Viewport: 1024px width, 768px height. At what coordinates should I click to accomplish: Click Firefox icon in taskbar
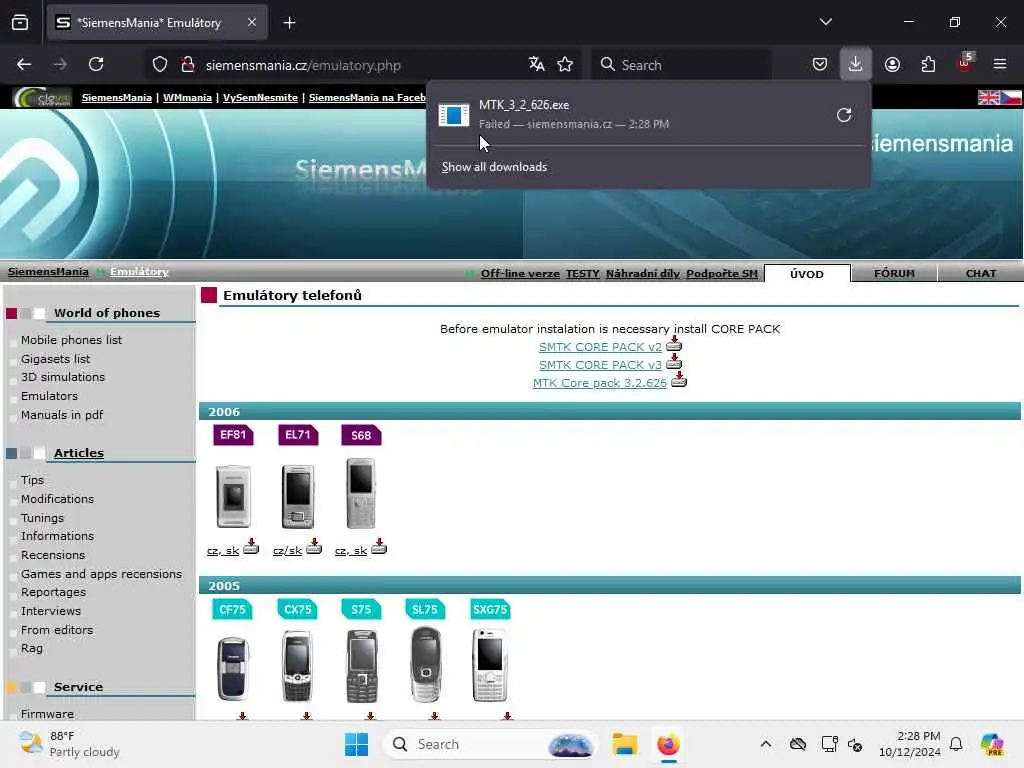[668, 744]
